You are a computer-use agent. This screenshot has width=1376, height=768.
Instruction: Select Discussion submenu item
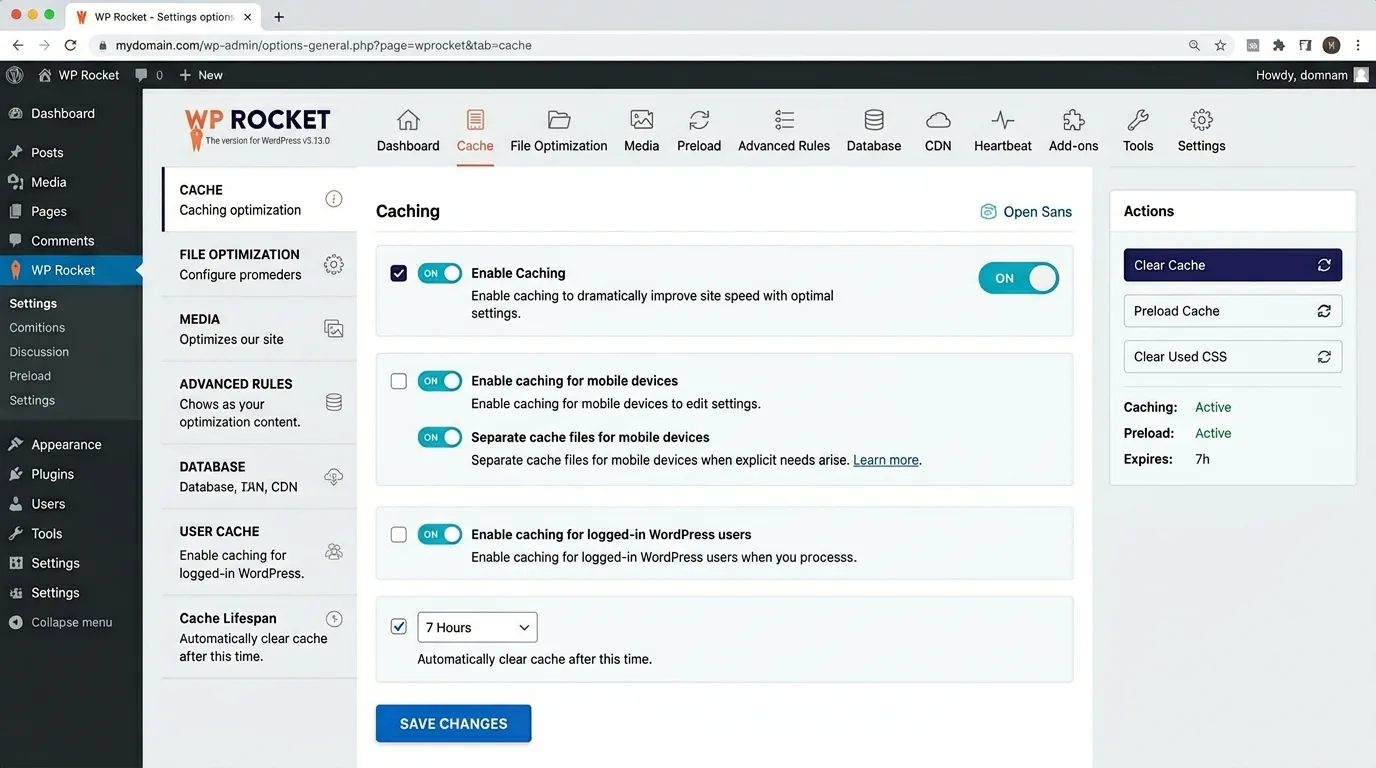pos(39,352)
